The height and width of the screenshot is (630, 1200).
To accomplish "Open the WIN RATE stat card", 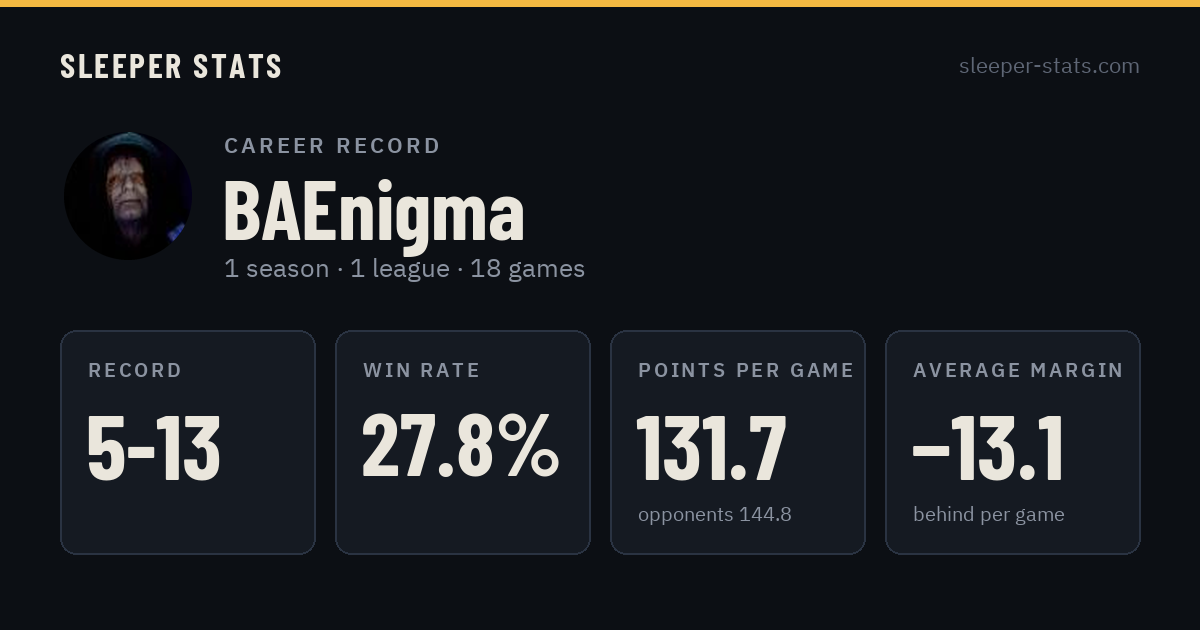I will (463, 442).
